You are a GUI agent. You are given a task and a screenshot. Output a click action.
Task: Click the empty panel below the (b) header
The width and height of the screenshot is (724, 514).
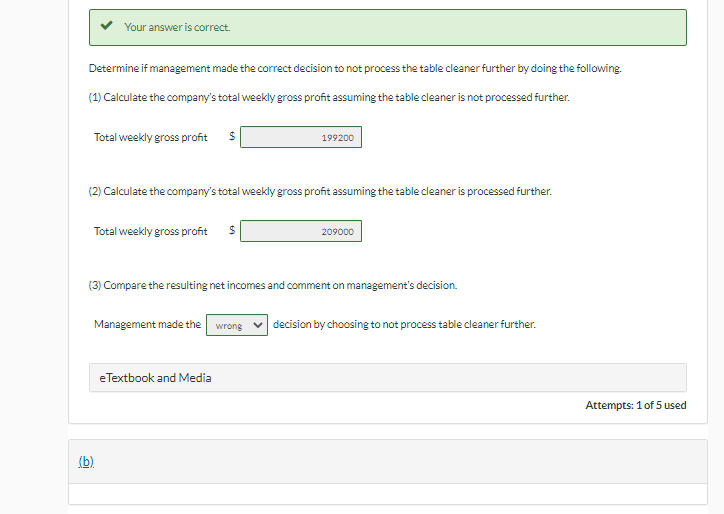coord(387,494)
